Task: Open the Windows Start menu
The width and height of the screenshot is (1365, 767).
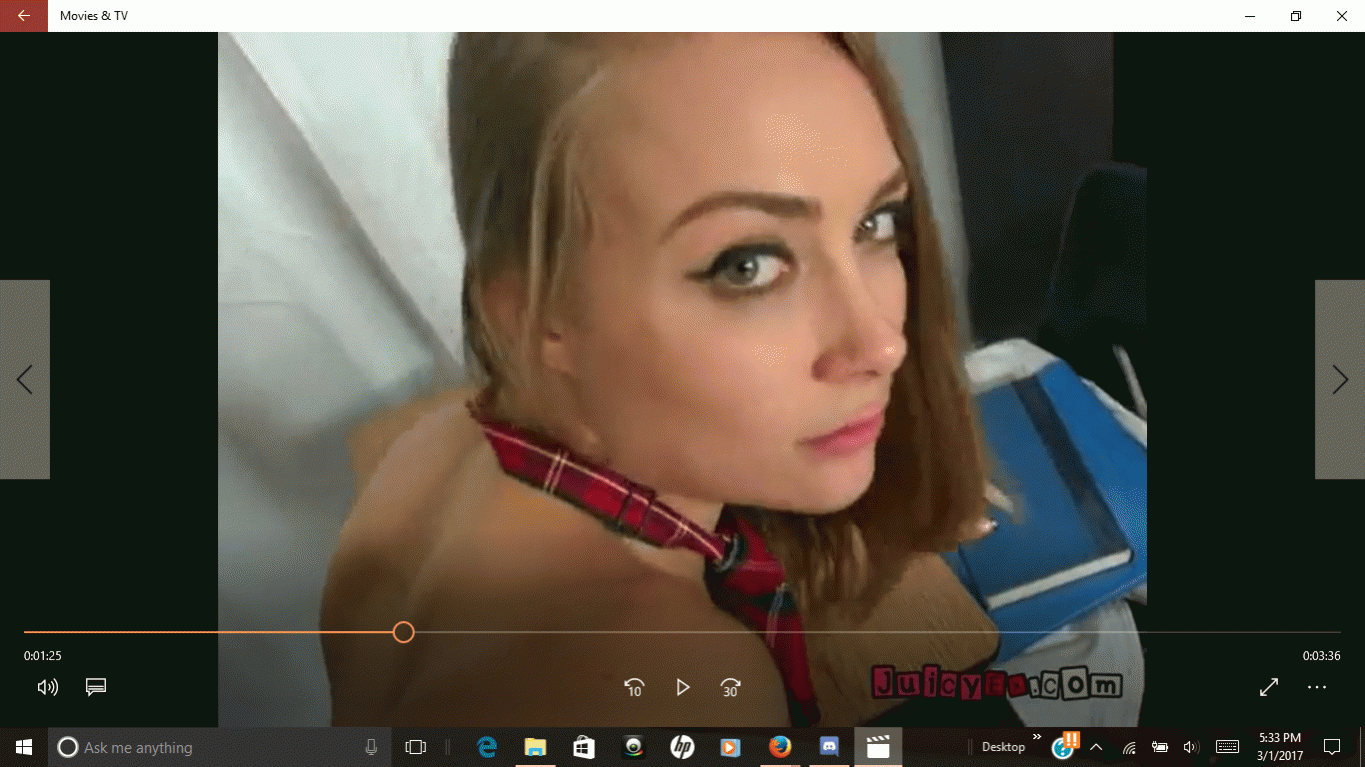Action: pos(24,747)
